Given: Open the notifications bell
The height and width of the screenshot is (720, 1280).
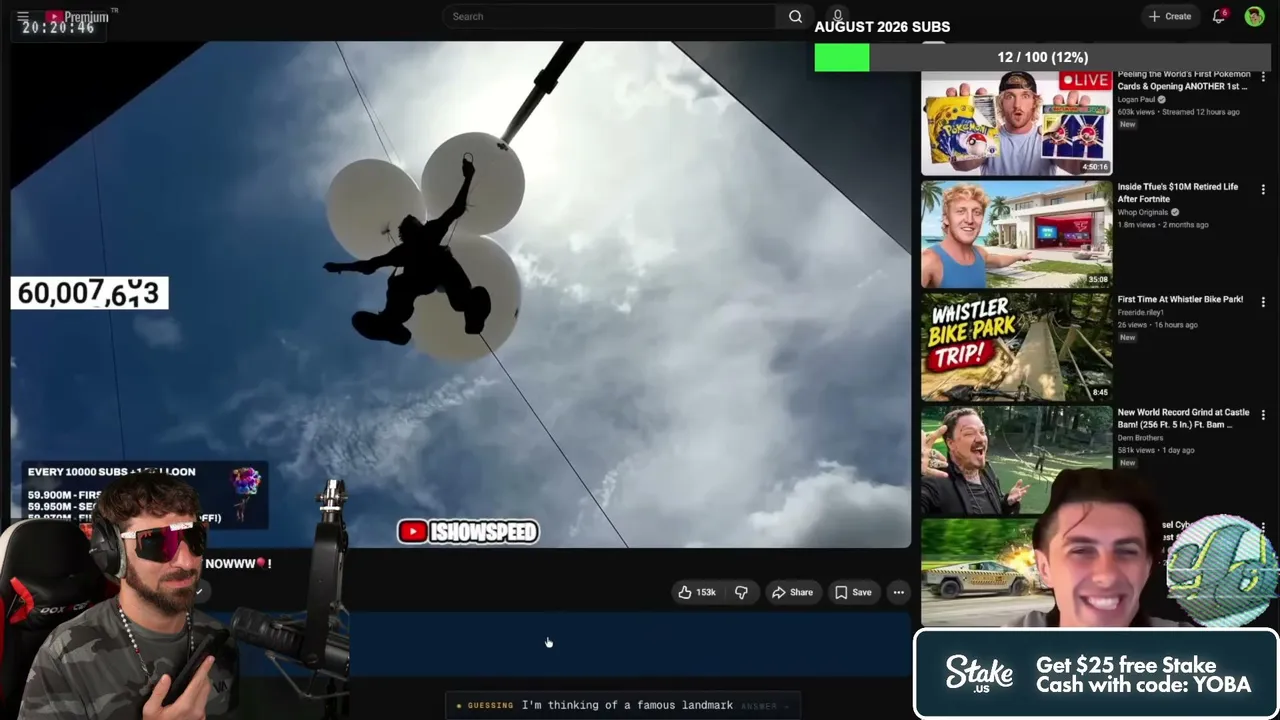Looking at the screenshot, I should (1219, 16).
